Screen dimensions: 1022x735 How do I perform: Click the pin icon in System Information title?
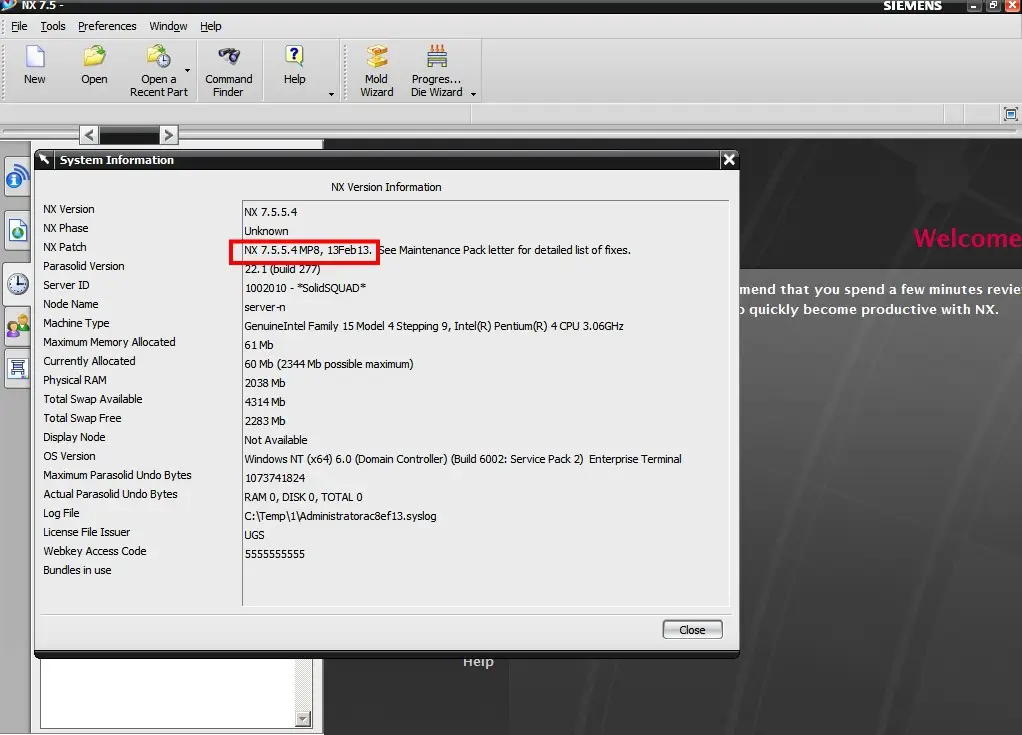tap(44, 160)
